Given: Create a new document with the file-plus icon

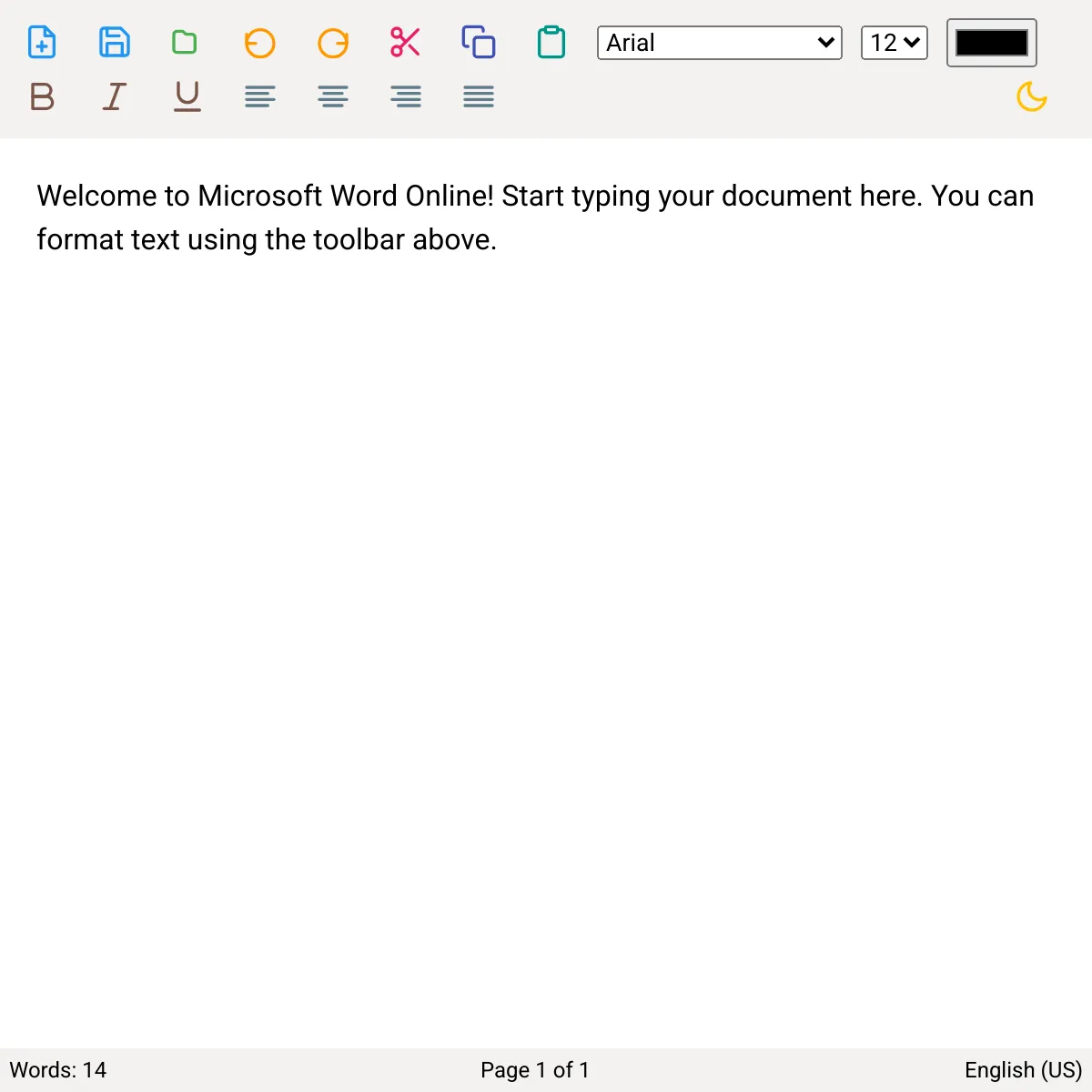Looking at the screenshot, I should pyautogui.click(x=42, y=43).
